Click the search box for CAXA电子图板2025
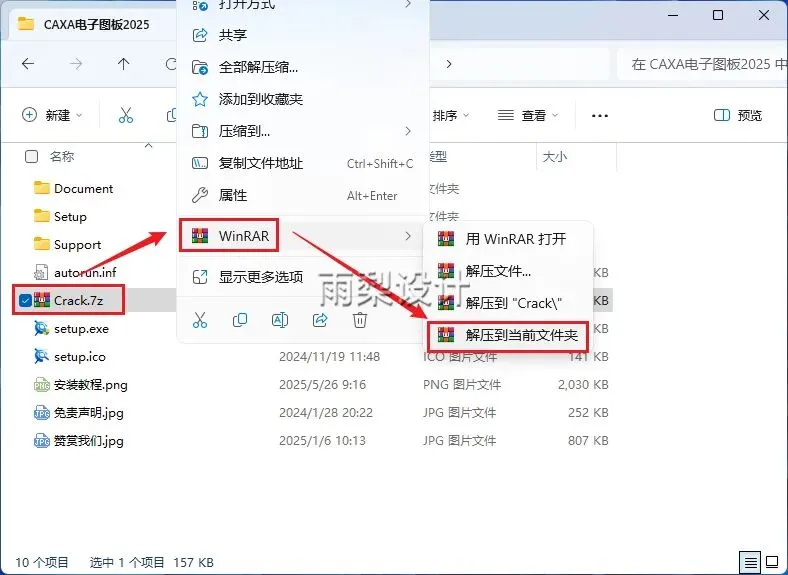788x575 pixels. [x=703, y=64]
